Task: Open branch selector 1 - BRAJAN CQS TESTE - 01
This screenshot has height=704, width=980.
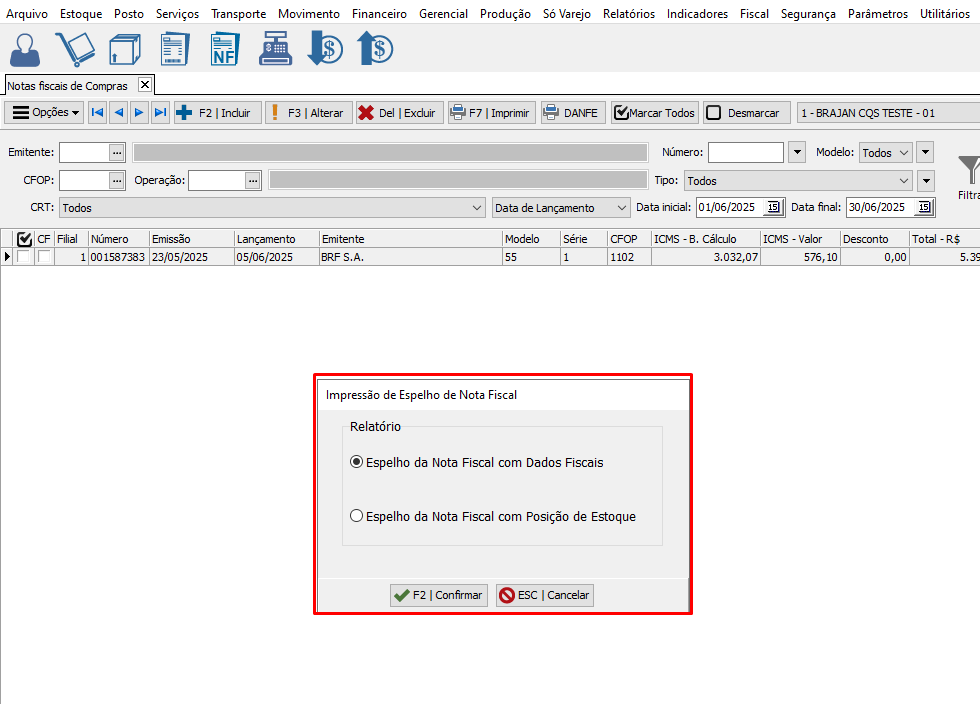Action: click(888, 113)
